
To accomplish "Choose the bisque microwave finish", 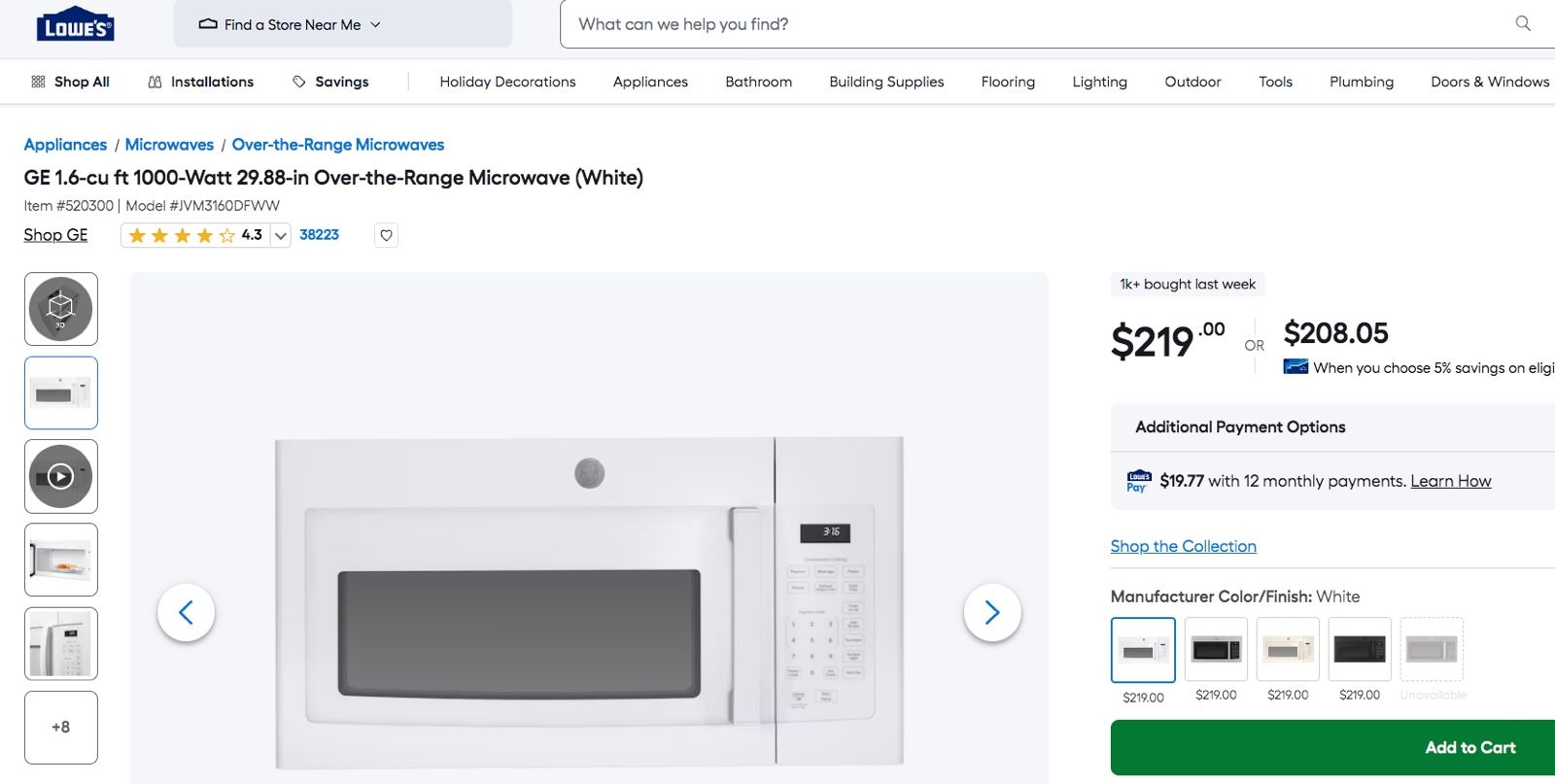I will [1287, 649].
